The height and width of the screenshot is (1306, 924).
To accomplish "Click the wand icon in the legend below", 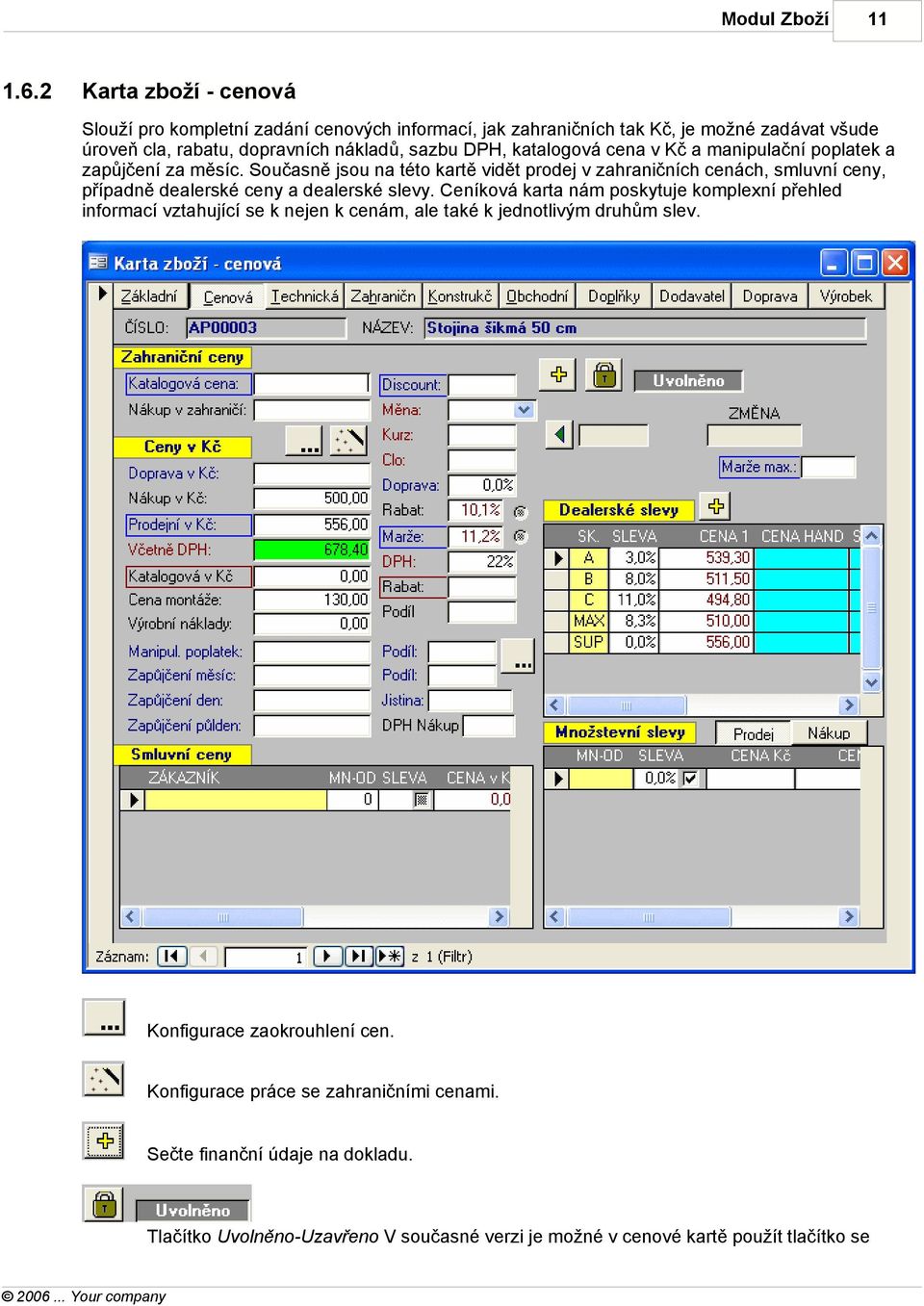I will [x=104, y=1079].
